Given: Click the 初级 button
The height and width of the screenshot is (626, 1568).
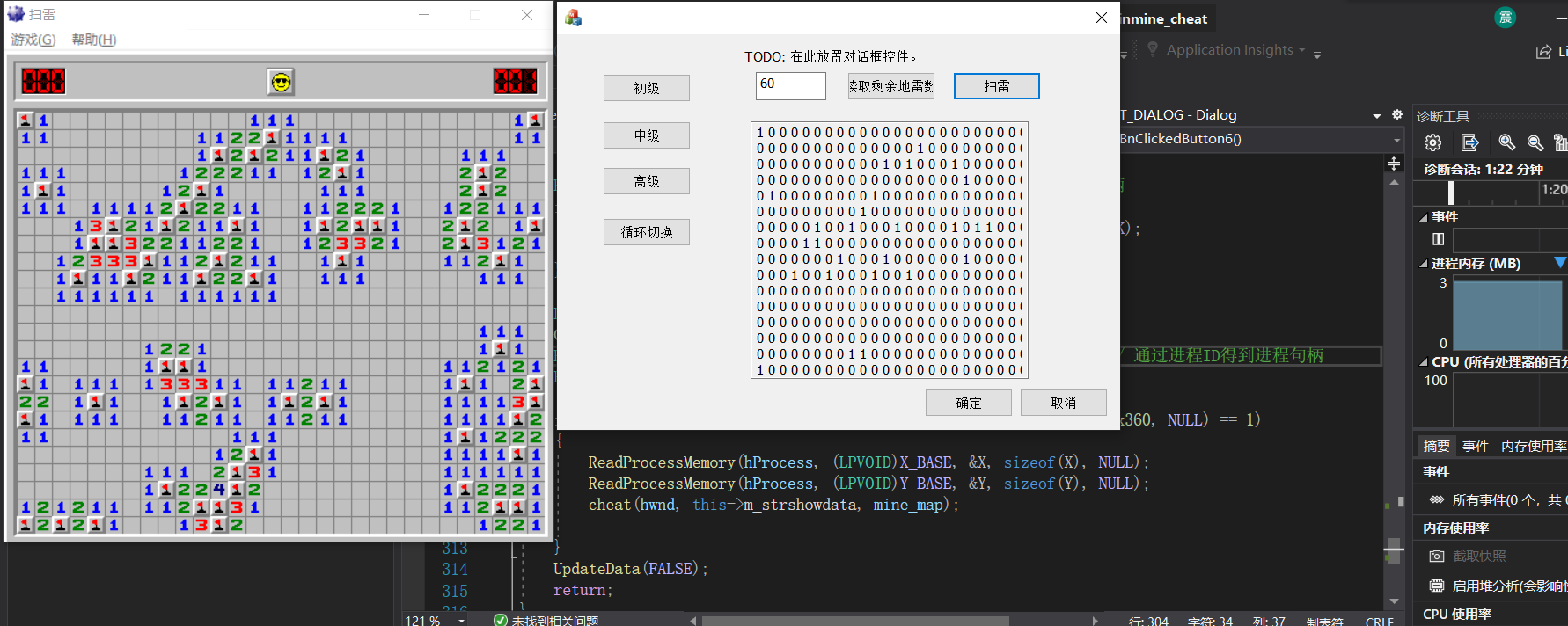Looking at the screenshot, I should click(647, 88).
